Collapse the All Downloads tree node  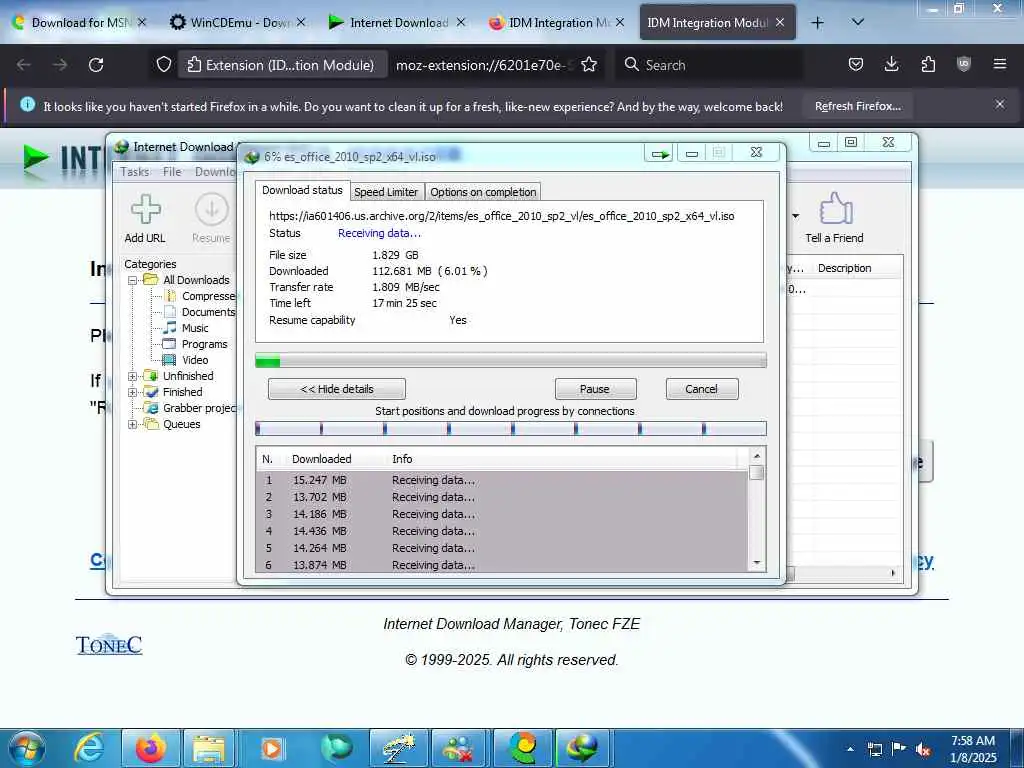pyautogui.click(x=133, y=280)
